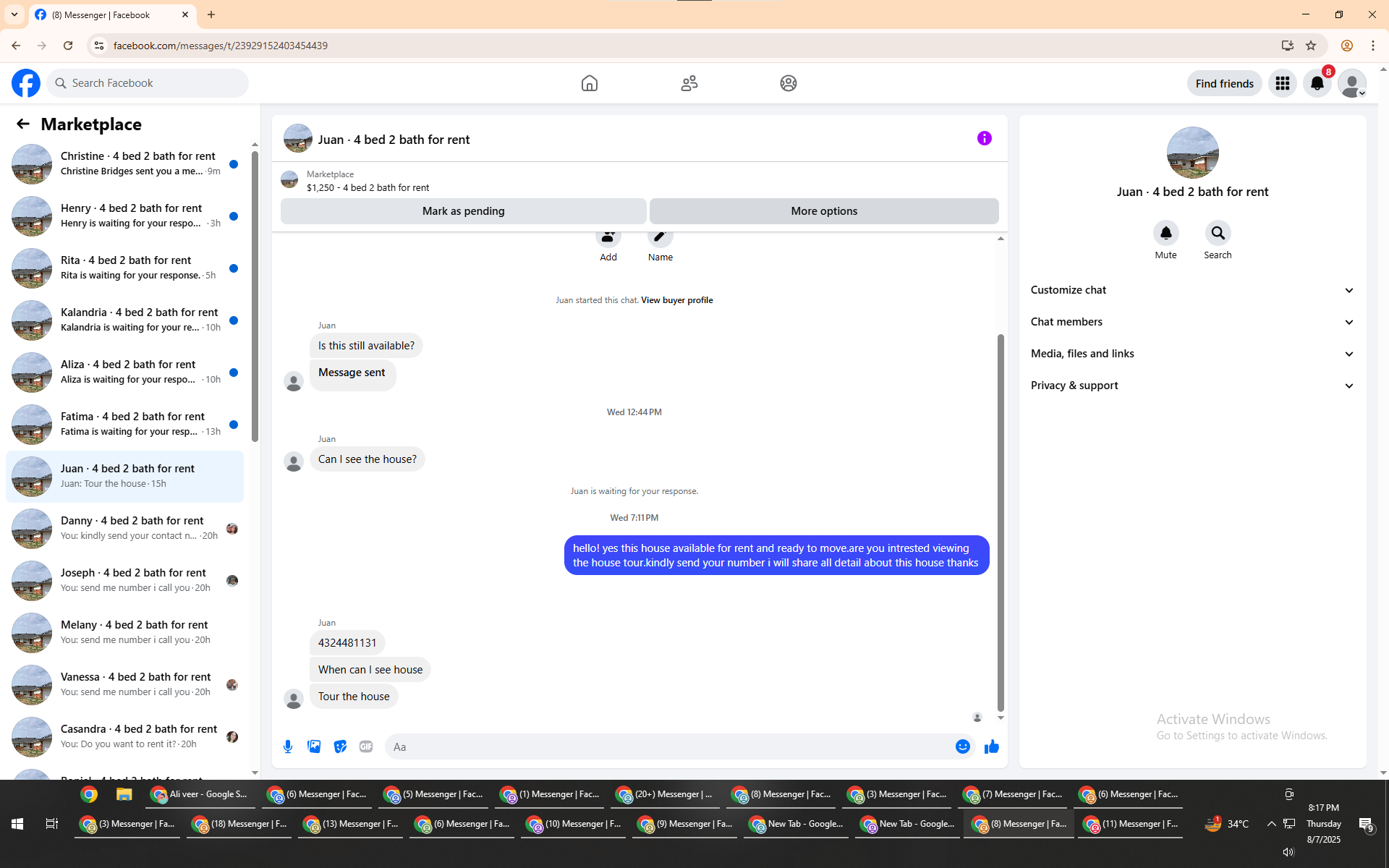1389x868 pixels.
Task: Open Fatima's conversation
Action: [124, 425]
